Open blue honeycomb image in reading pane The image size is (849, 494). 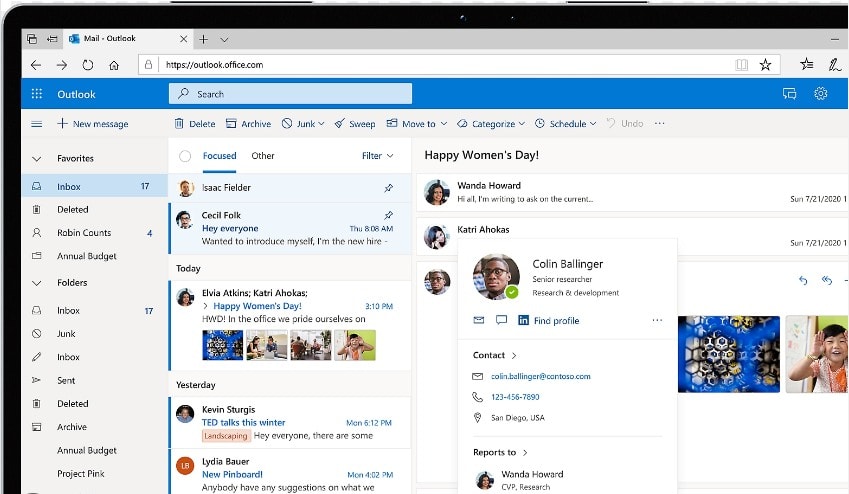729,354
